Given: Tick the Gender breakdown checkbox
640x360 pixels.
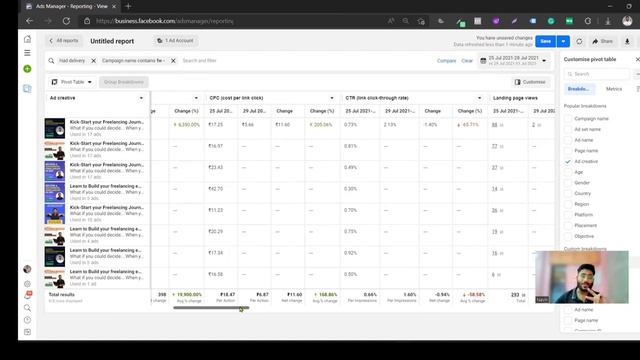Looking at the screenshot, I should coord(568,183).
